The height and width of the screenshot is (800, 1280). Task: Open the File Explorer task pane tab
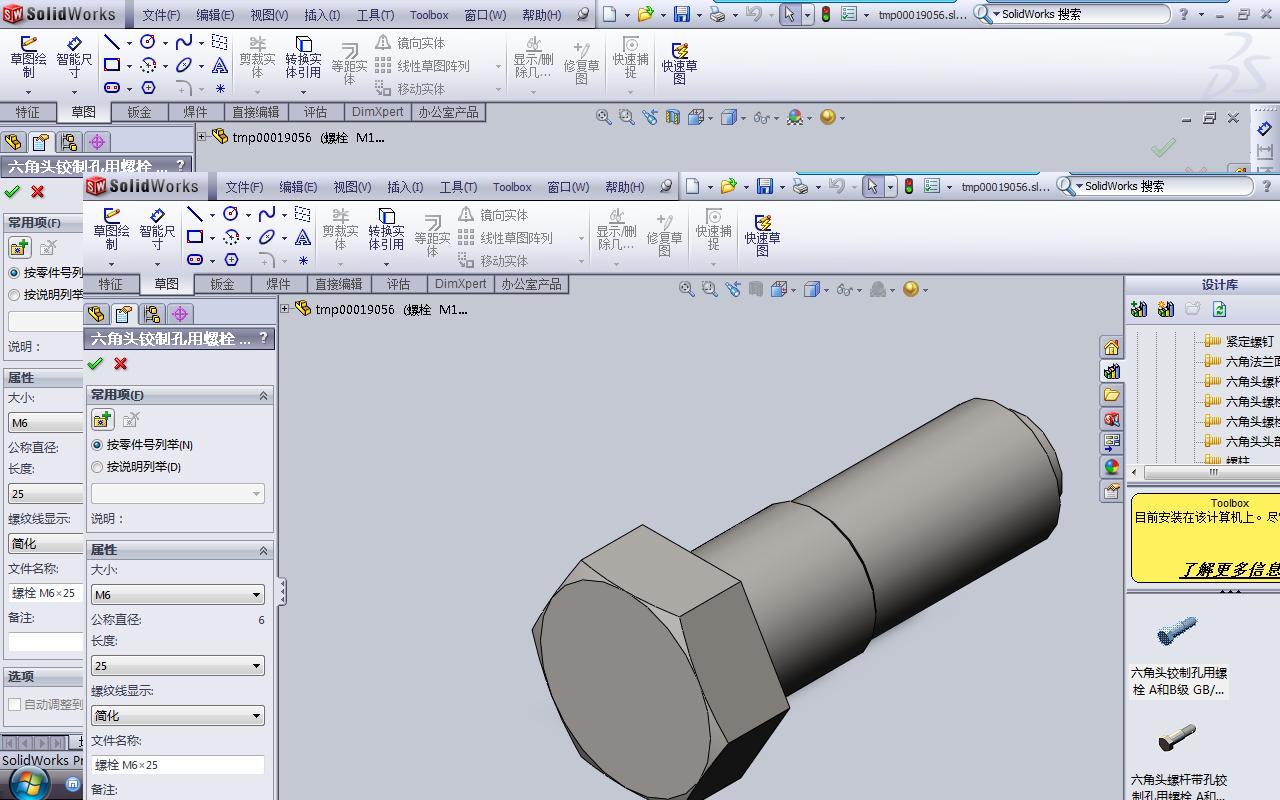pos(1111,395)
